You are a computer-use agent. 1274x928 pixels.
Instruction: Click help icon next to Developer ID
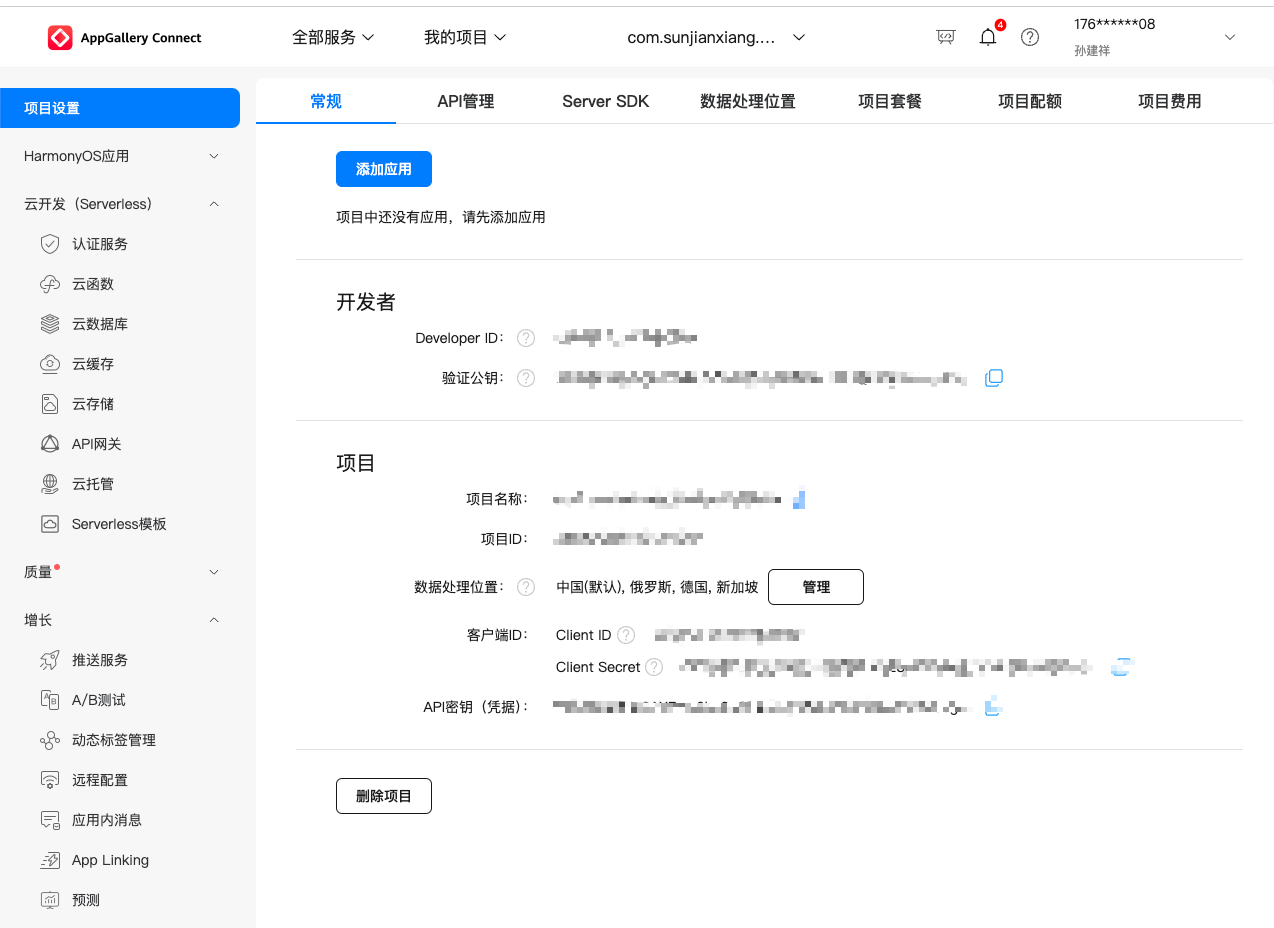pyautogui.click(x=526, y=338)
